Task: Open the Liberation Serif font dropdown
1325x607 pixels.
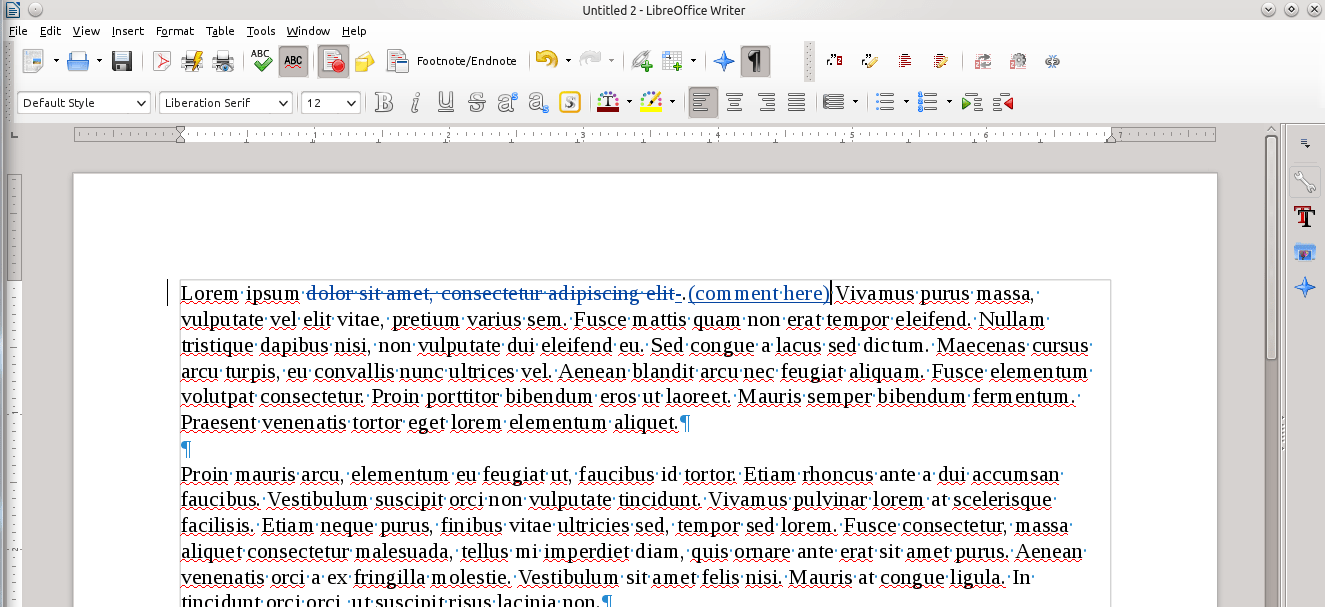Action: point(283,103)
